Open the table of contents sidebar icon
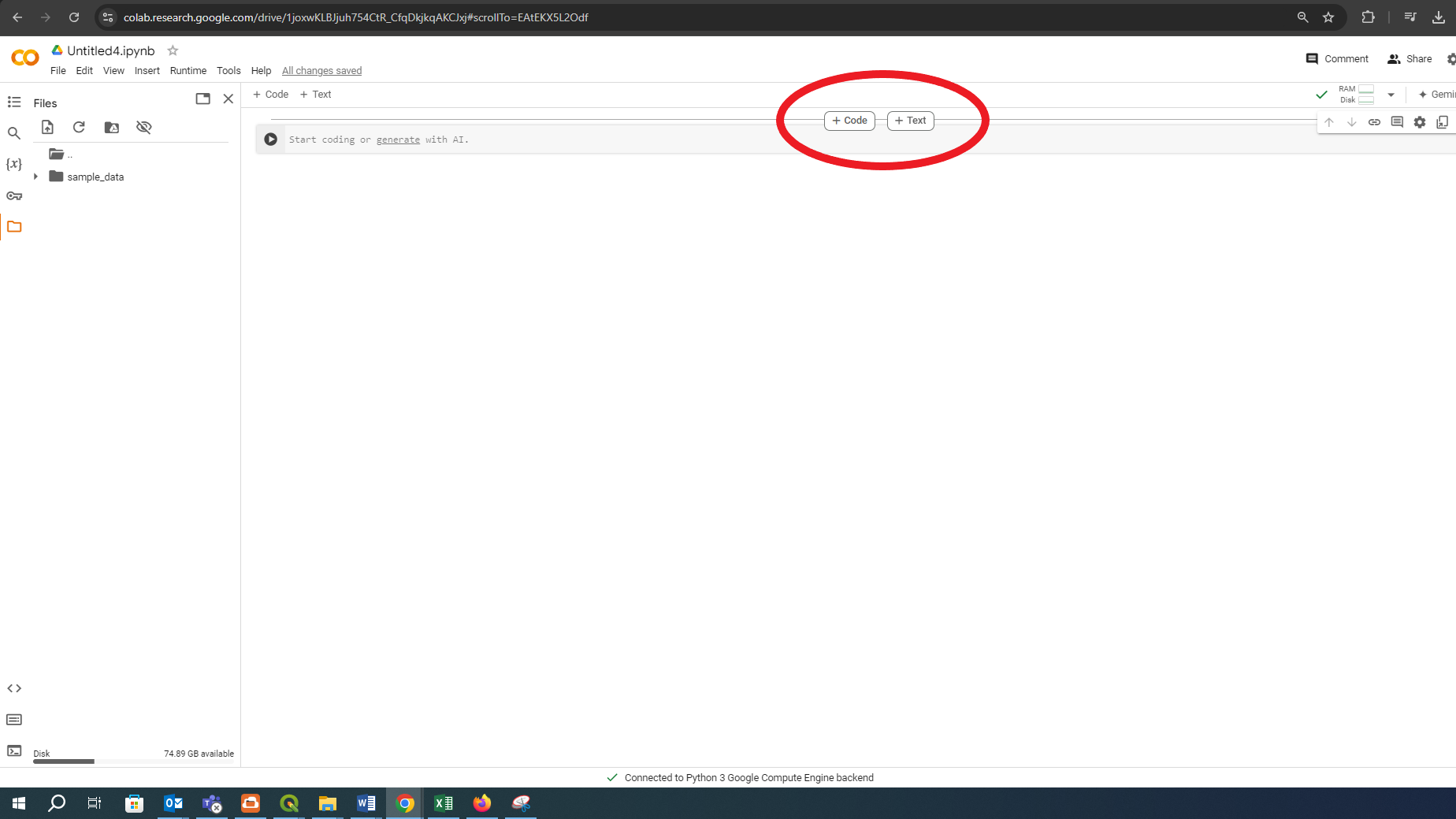The height and width of the screenshot is (819, 1456). 14,102
